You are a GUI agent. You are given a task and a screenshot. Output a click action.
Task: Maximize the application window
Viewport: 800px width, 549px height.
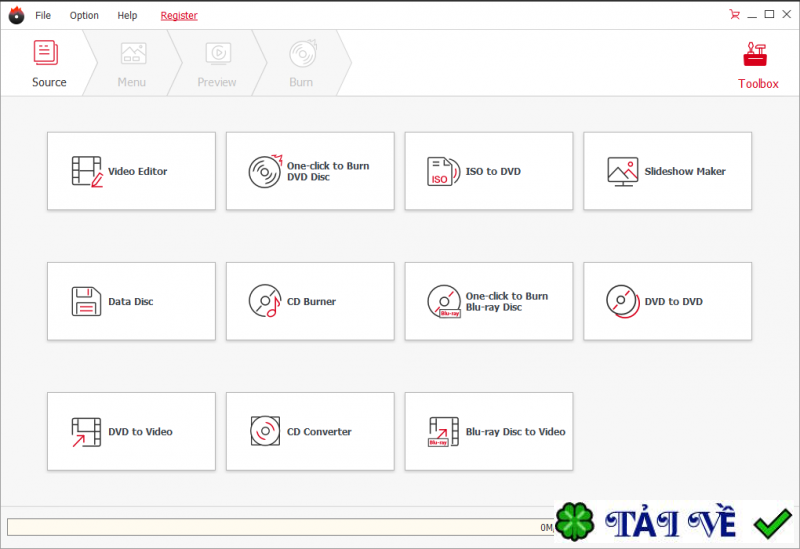point(769,14)
